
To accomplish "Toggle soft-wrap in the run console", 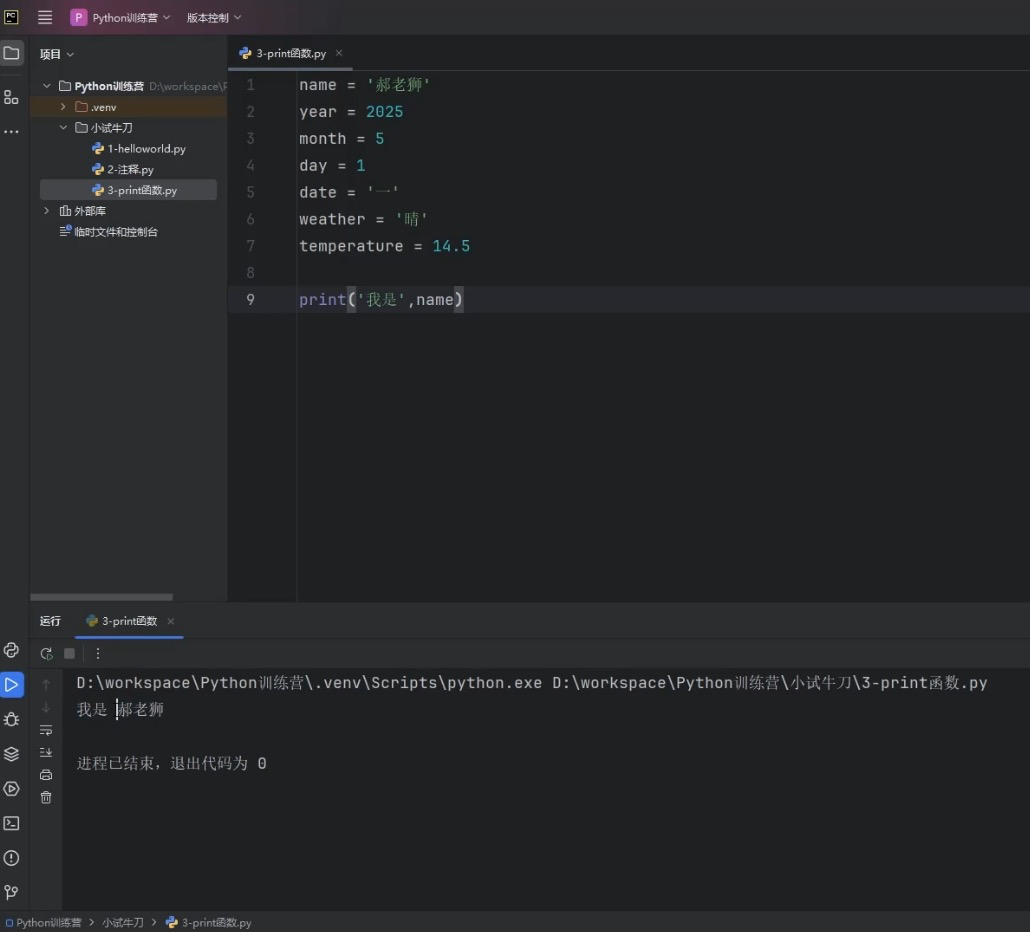I will point(46,730).
